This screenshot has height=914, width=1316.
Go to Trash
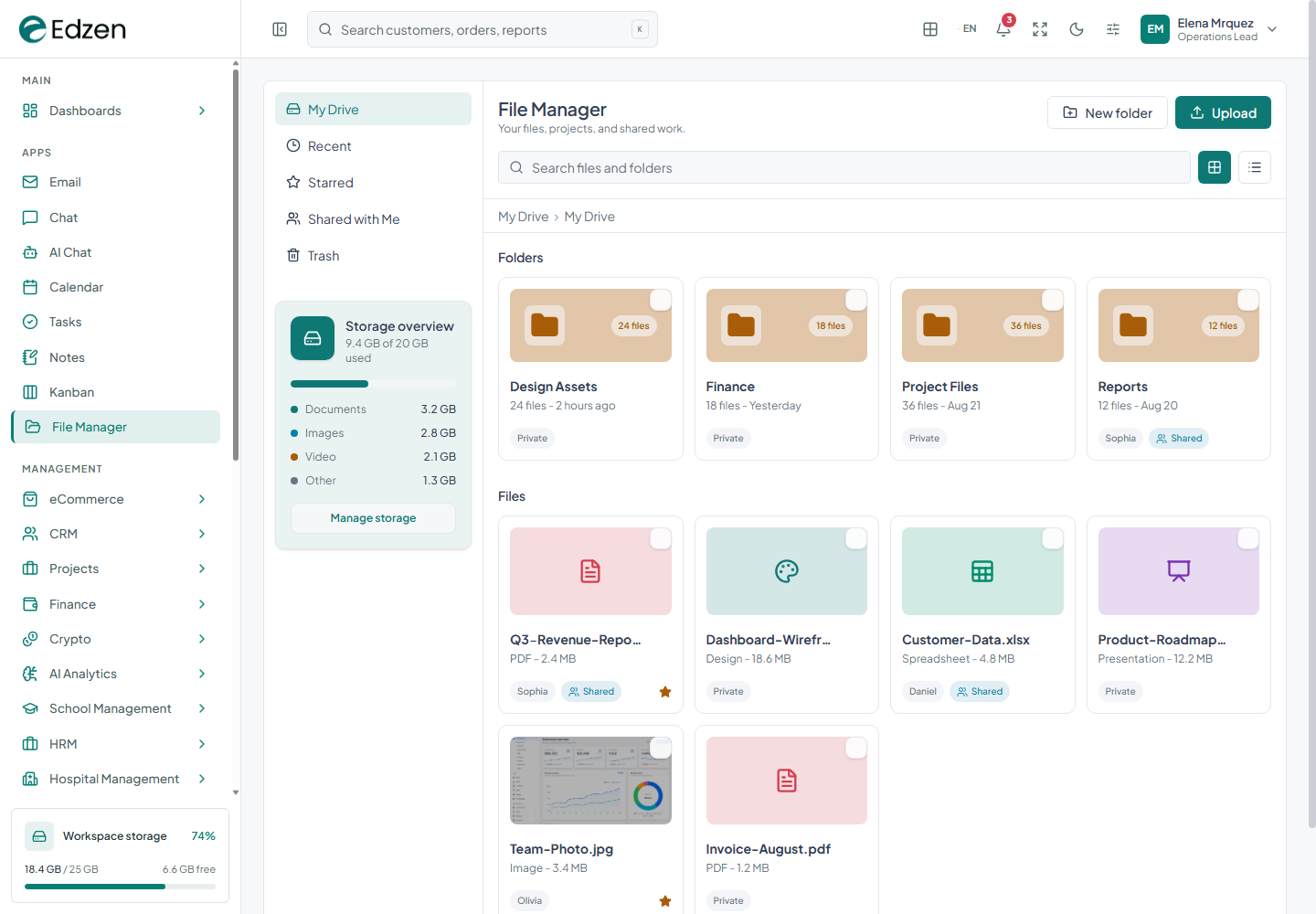373,256
